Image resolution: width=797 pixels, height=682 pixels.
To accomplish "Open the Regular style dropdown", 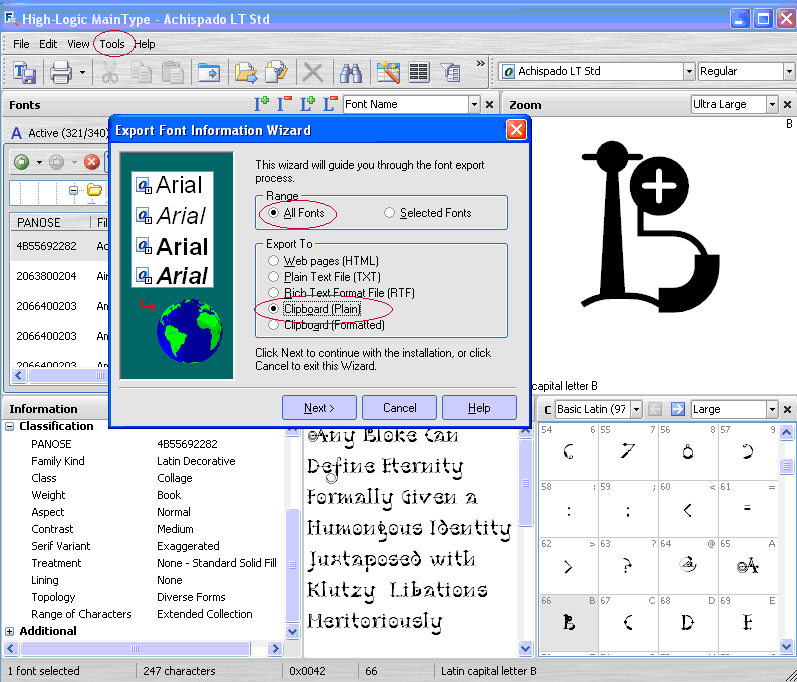I will [789, 71].
